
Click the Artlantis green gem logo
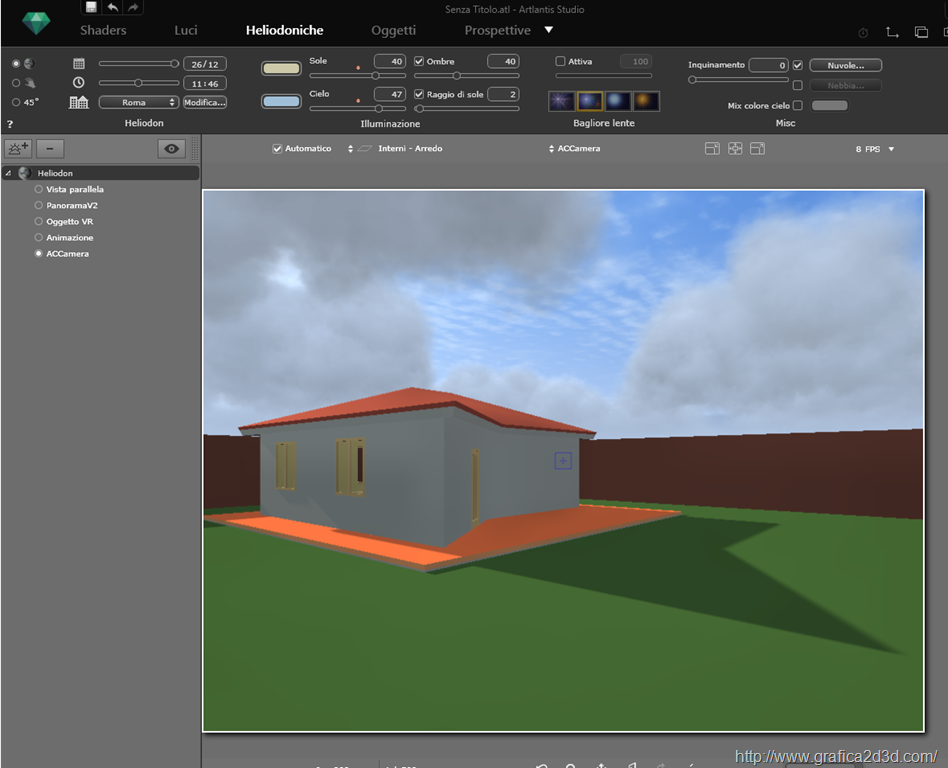coord(36,23)
